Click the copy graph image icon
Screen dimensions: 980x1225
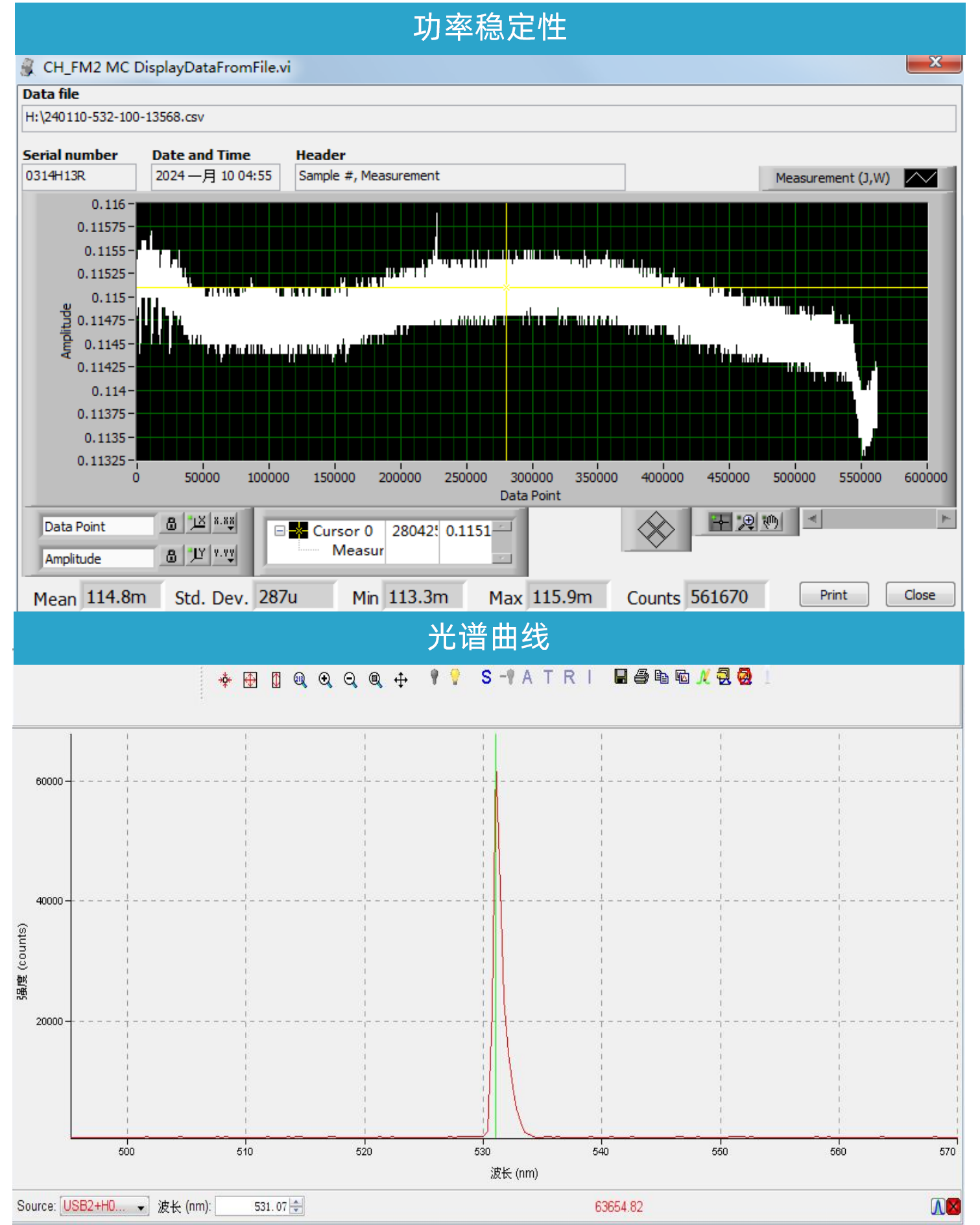click(x=682, y=676)
